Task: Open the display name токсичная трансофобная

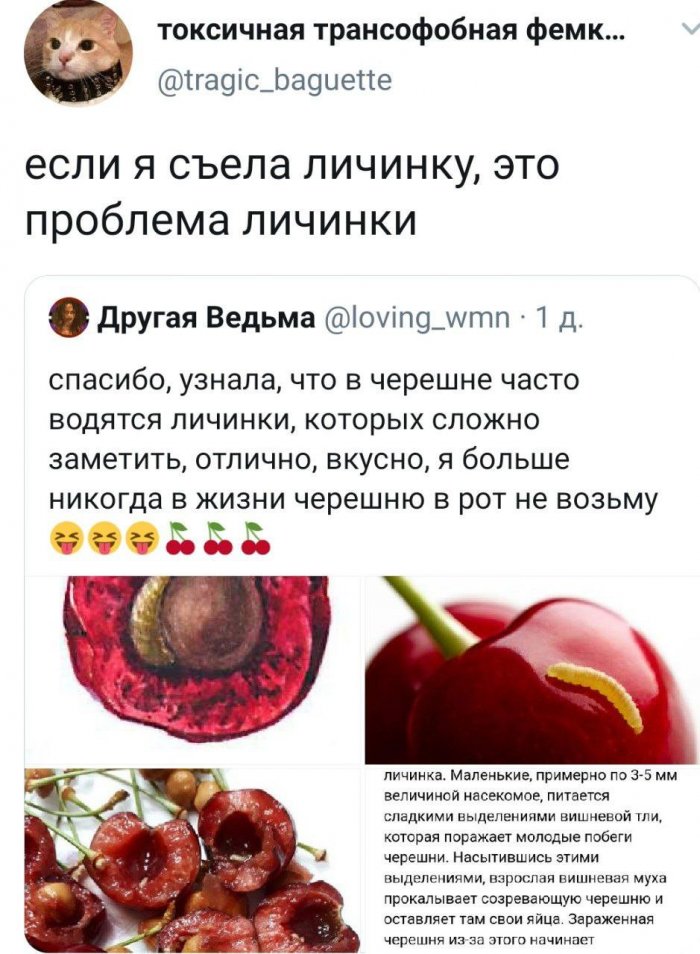Action: click(x=389, y=30)
